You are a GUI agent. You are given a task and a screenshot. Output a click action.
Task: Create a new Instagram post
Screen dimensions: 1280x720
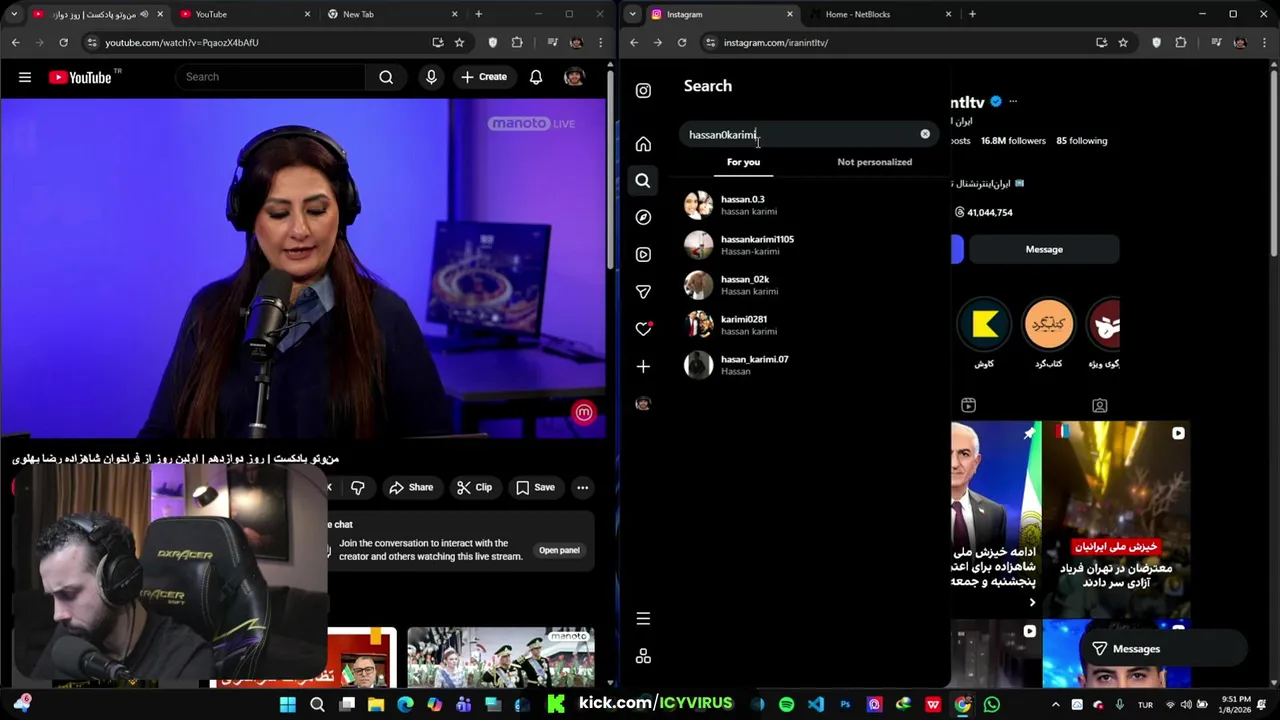(x=643, y=367)
